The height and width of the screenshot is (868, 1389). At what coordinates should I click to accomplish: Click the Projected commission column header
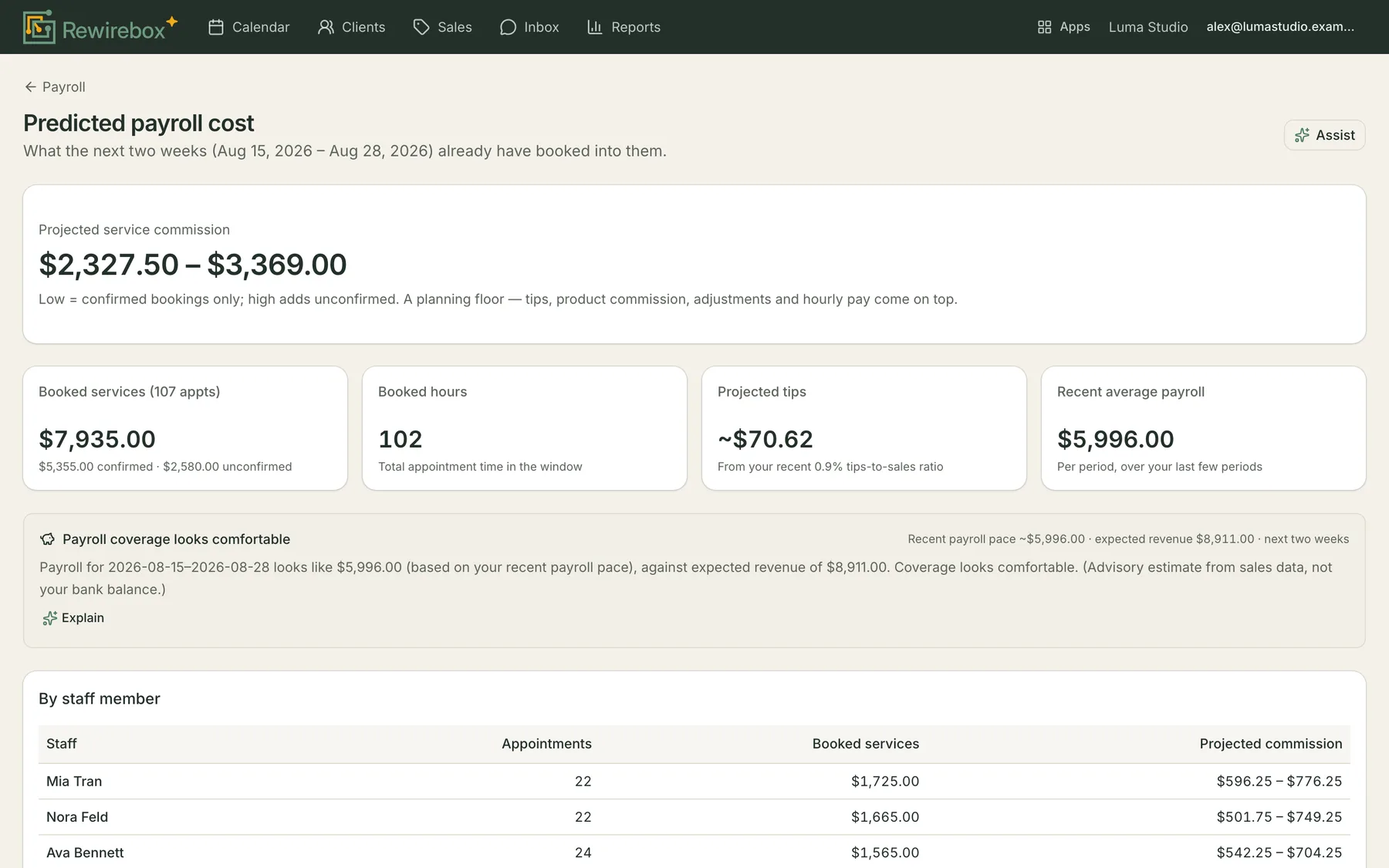(1271, 744)
